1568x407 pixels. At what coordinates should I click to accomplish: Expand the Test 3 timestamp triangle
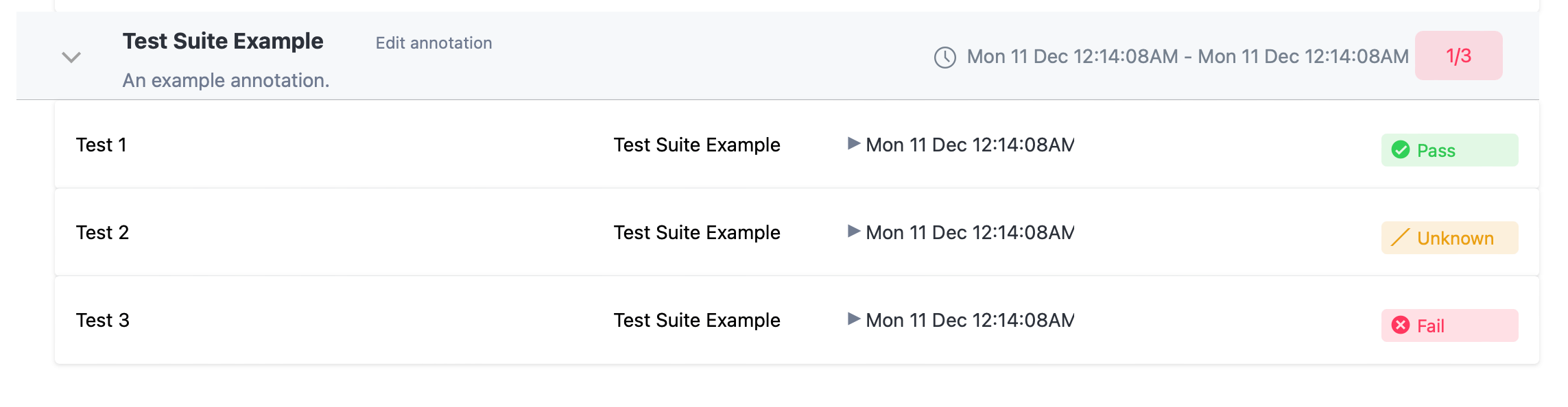click(x=853, y=319)
